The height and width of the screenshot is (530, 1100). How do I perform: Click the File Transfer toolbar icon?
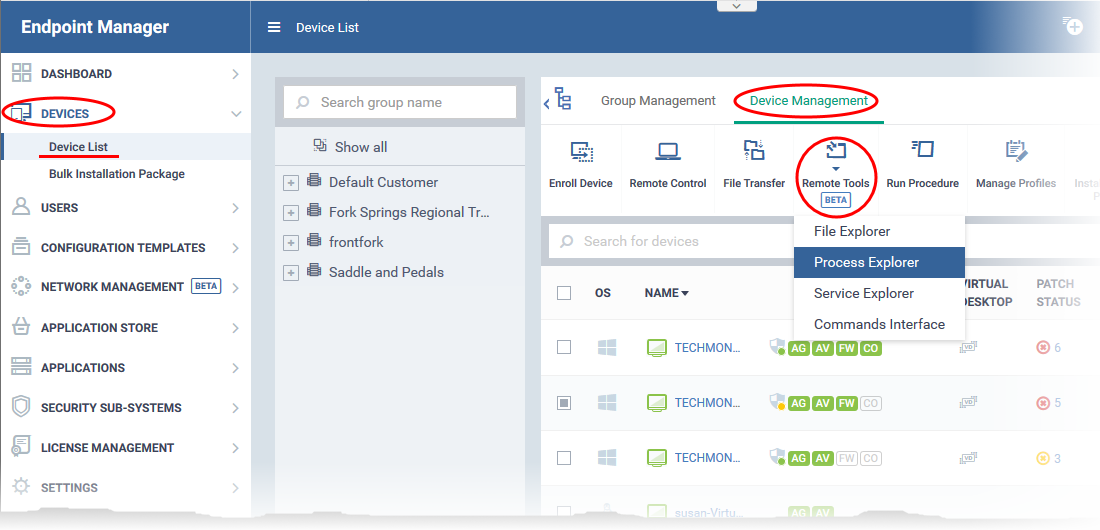coord(754,150)
